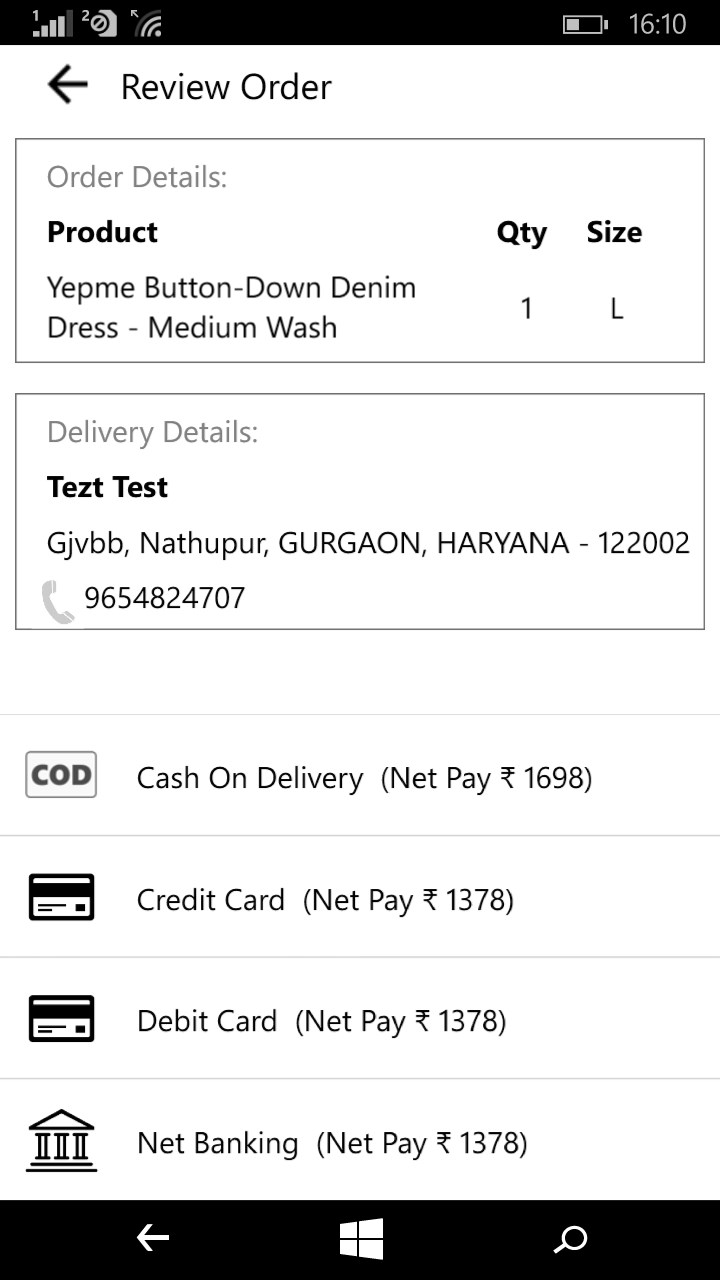Tap the Yepme Button-Down Denim Dress product
The height and width of the screenshot is (1280, 720).
tap(231, 307)
